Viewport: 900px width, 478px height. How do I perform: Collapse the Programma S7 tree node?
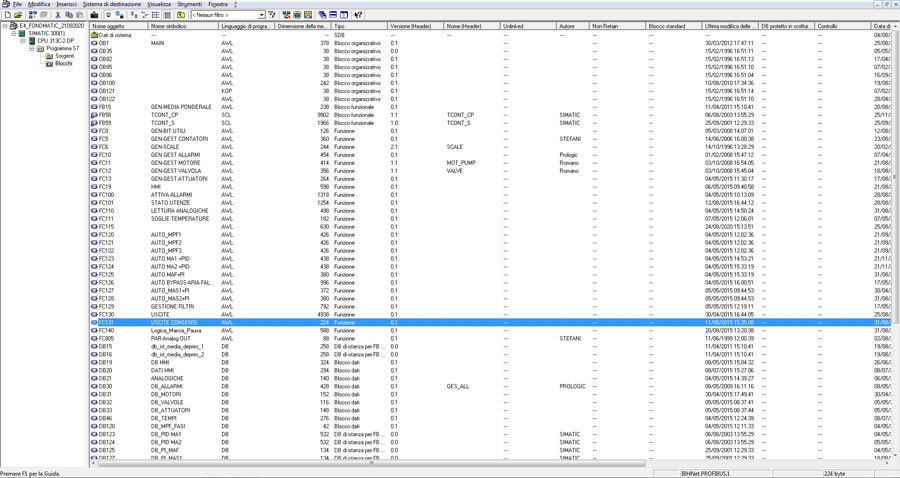point(32,48)
